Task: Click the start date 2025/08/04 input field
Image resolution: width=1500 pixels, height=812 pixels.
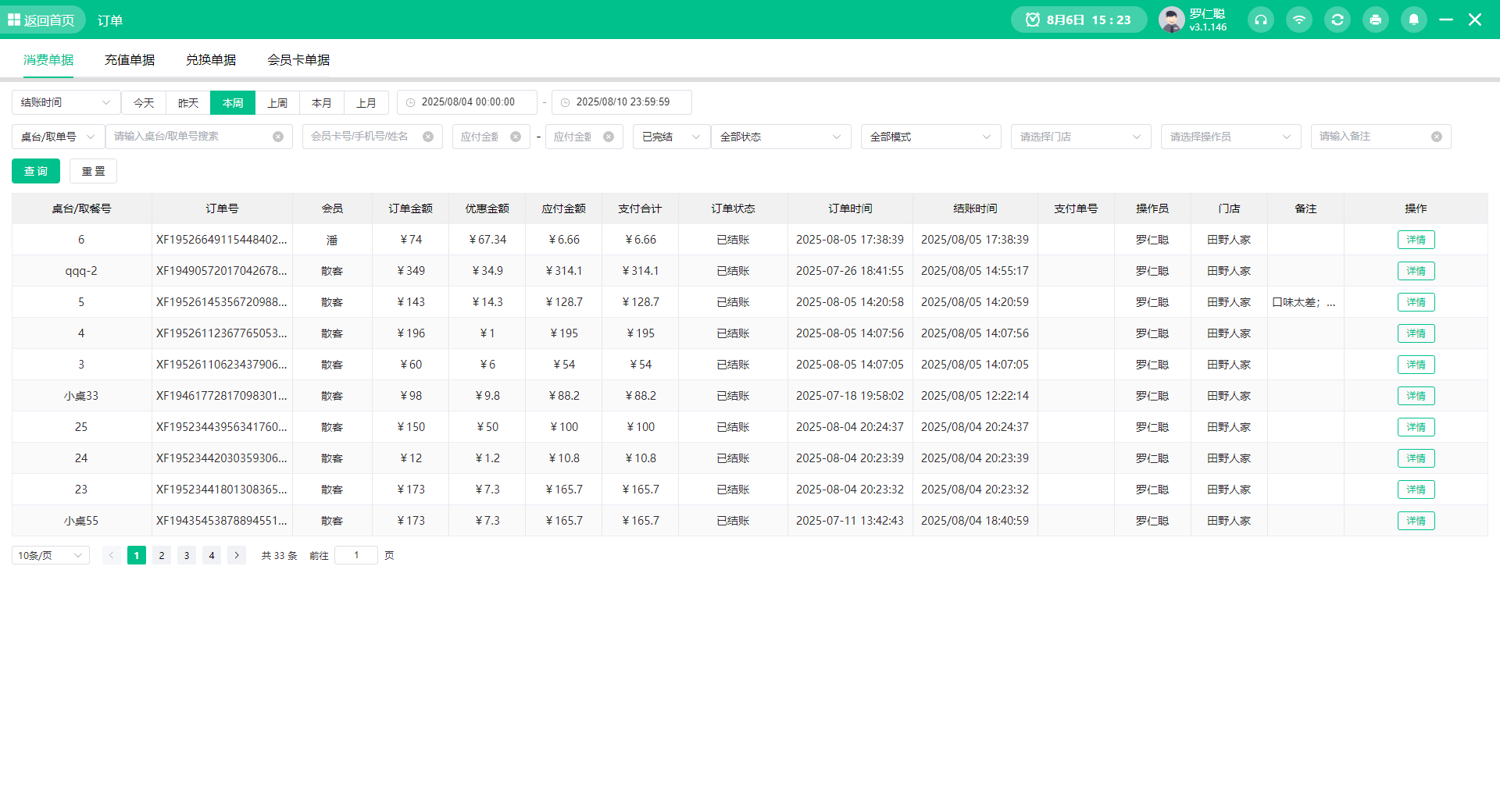Action: click(467, 102)
